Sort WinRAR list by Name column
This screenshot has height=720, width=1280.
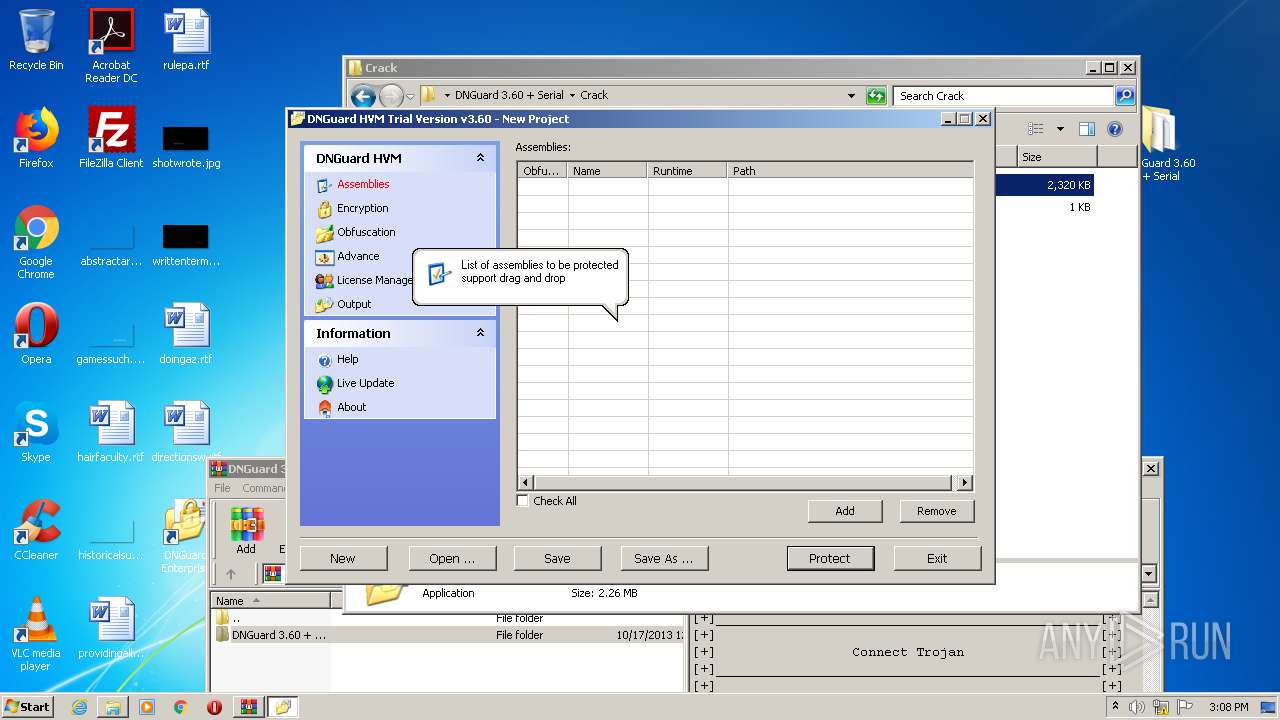(x=271, y=600)
